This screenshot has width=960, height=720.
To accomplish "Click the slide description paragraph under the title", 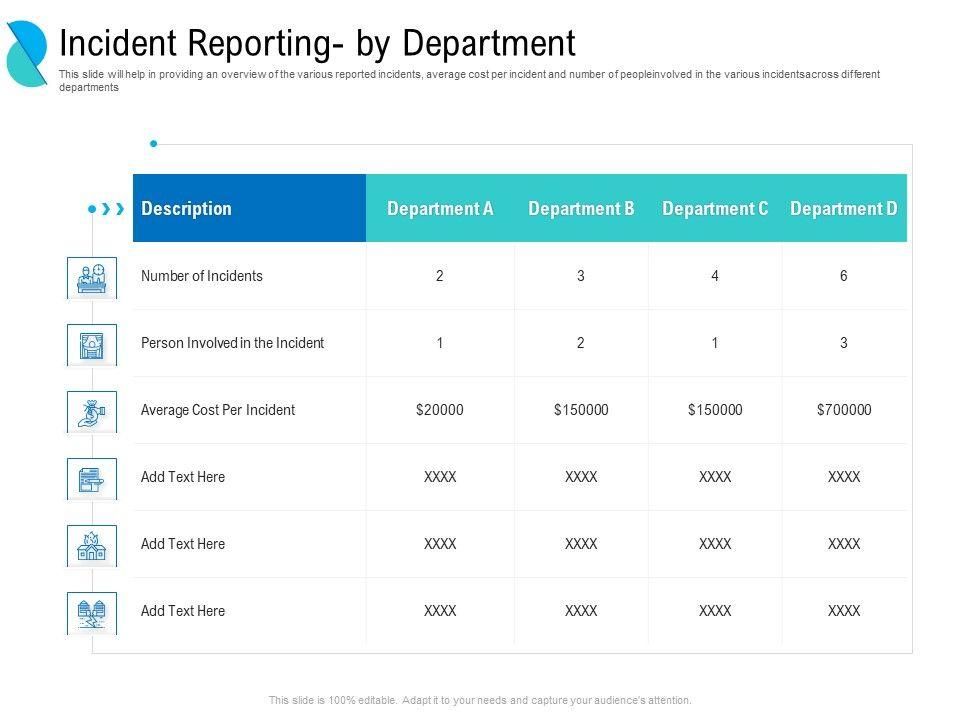I will [x=470, y=81].
